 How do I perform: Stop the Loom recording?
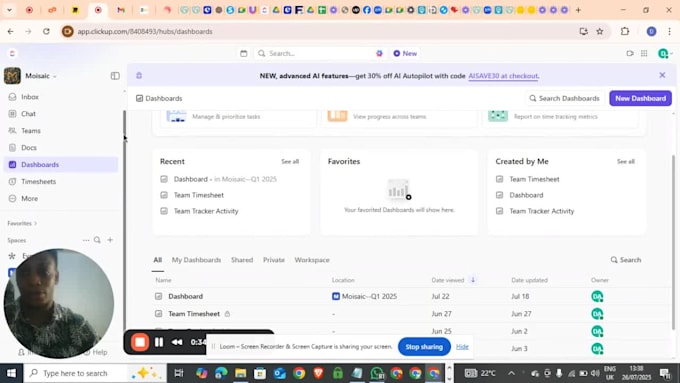[x=140, y=342]
